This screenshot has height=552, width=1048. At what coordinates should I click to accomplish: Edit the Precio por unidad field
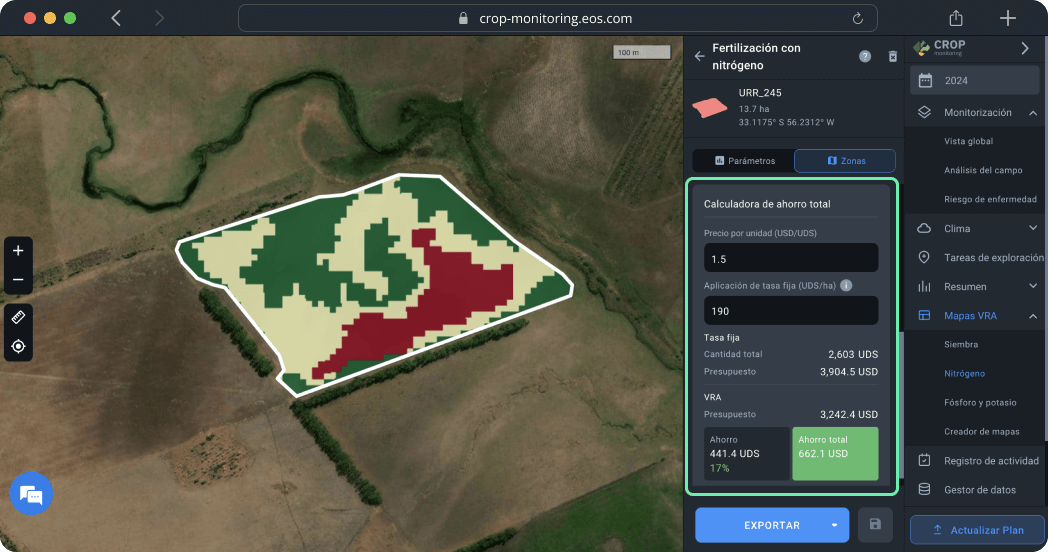pos(790,259)
